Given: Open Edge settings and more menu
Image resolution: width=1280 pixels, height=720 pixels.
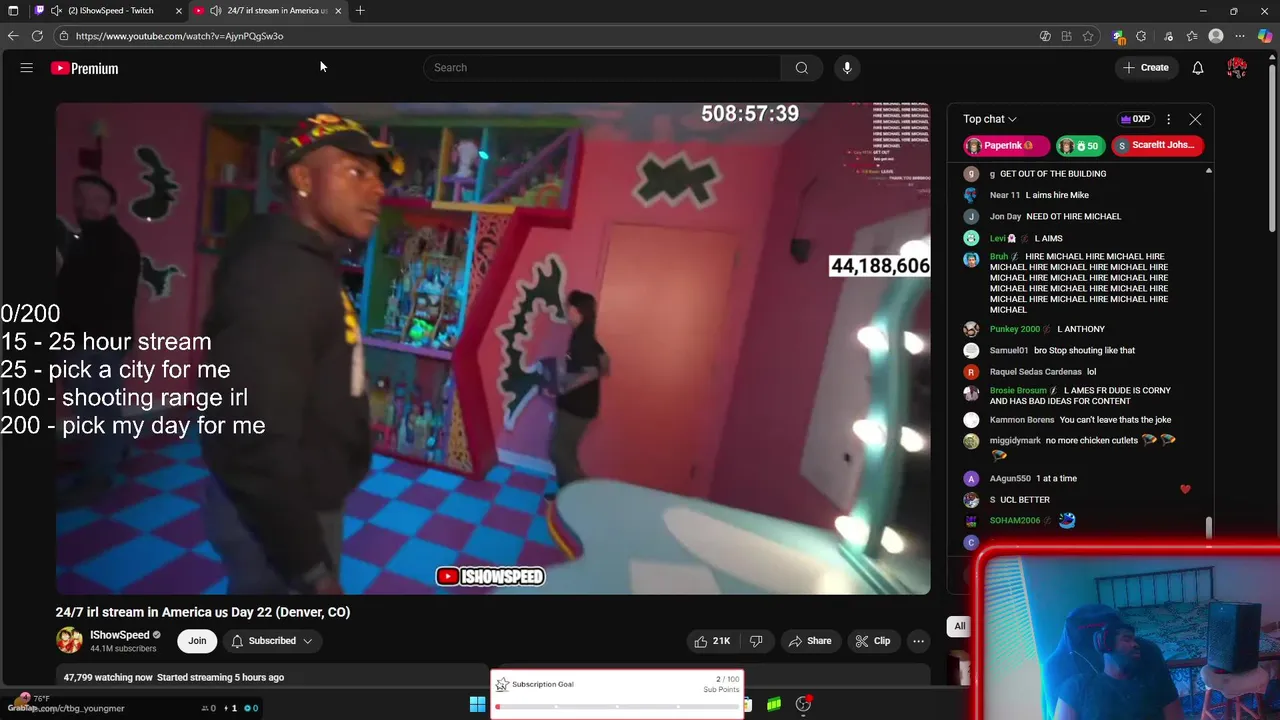Looking at the screenshot, I should pos(1240,36).
